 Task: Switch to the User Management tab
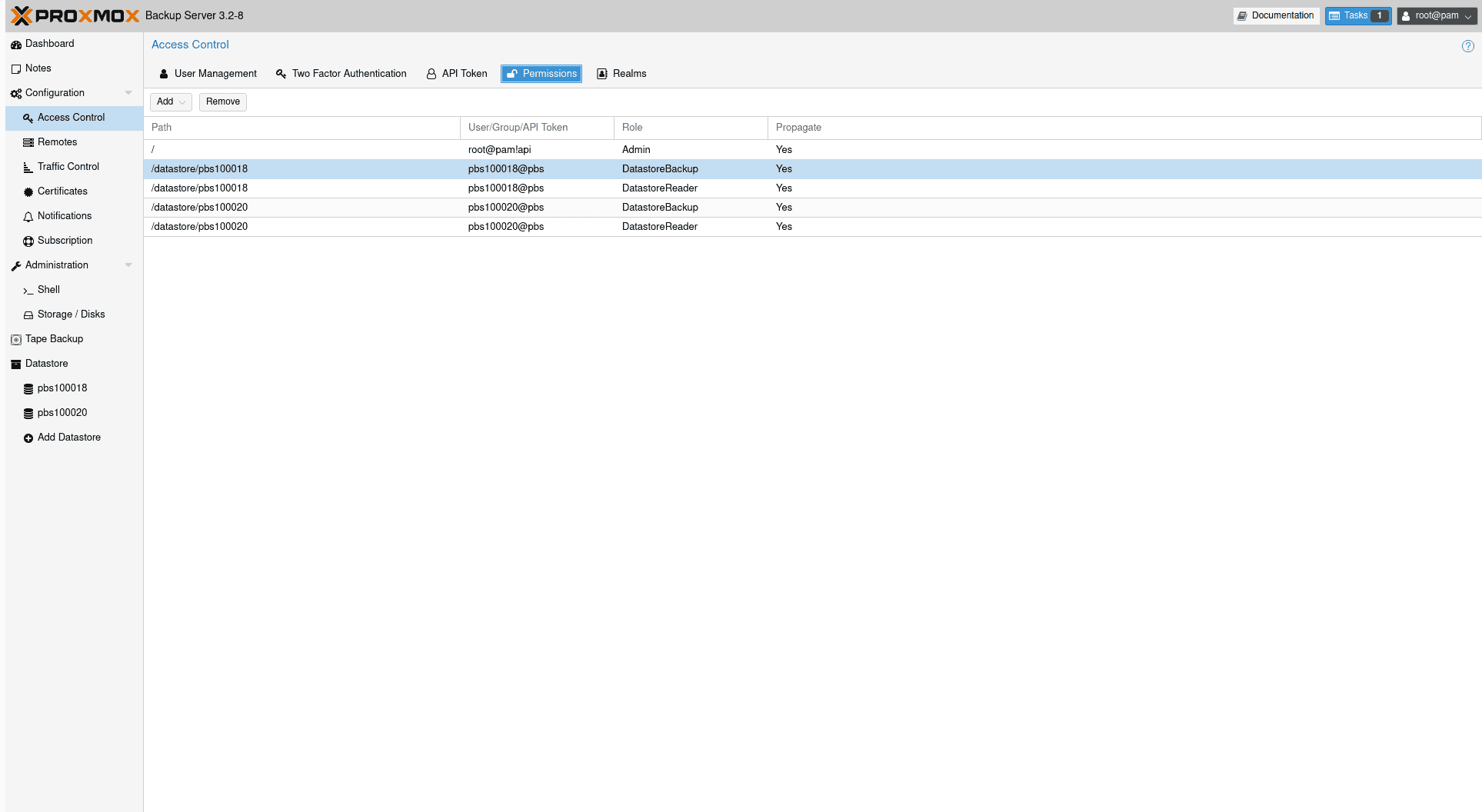(x=208, y=74)
